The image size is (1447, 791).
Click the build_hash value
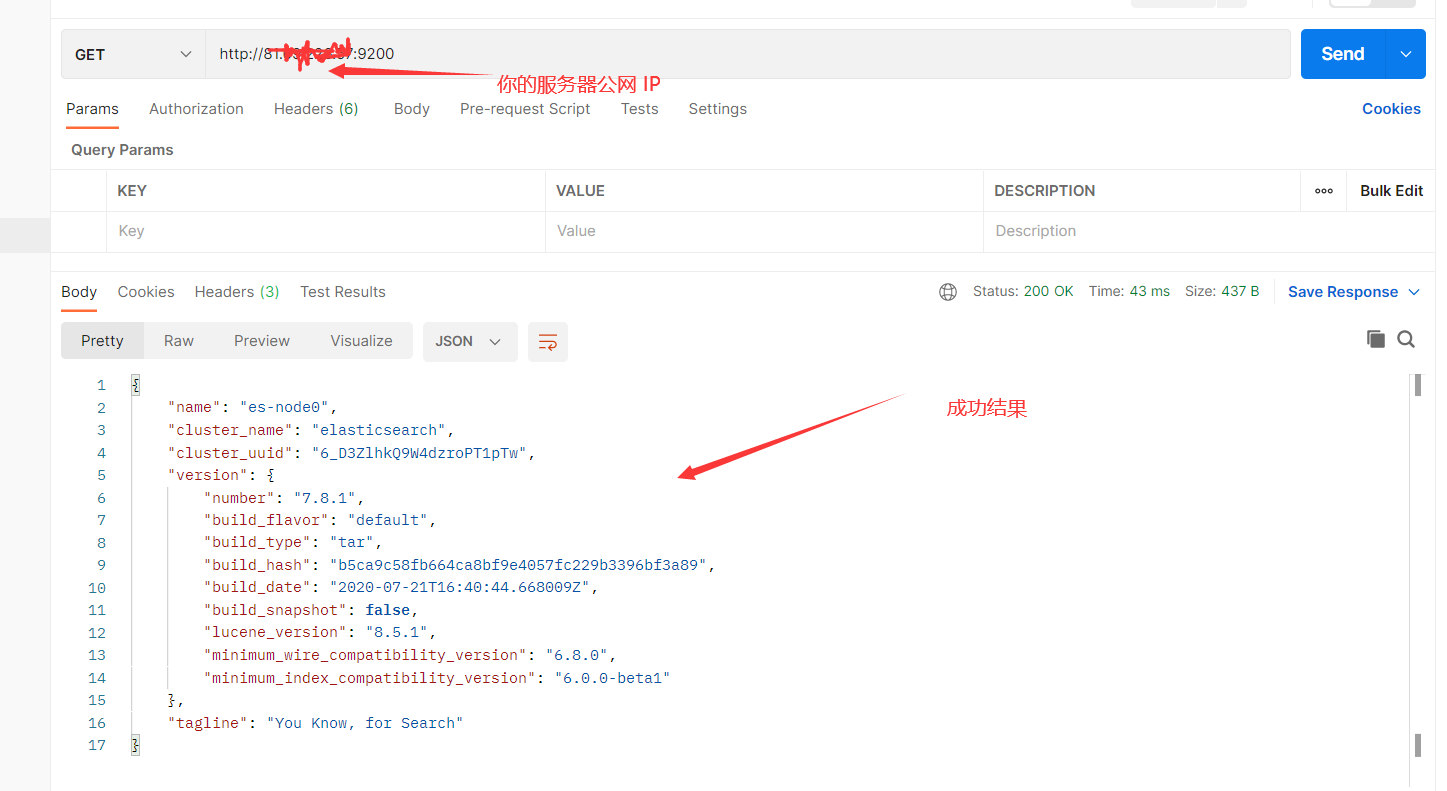(x=519, y=565)
